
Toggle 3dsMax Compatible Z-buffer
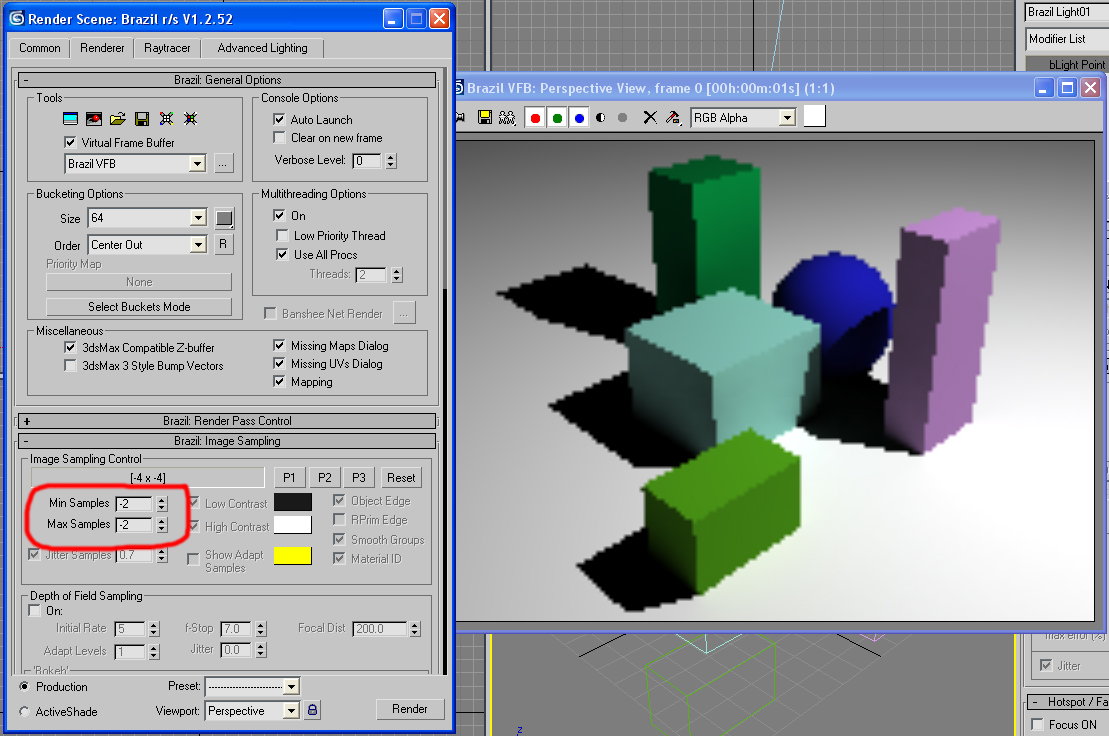click(x=70, y=347)
